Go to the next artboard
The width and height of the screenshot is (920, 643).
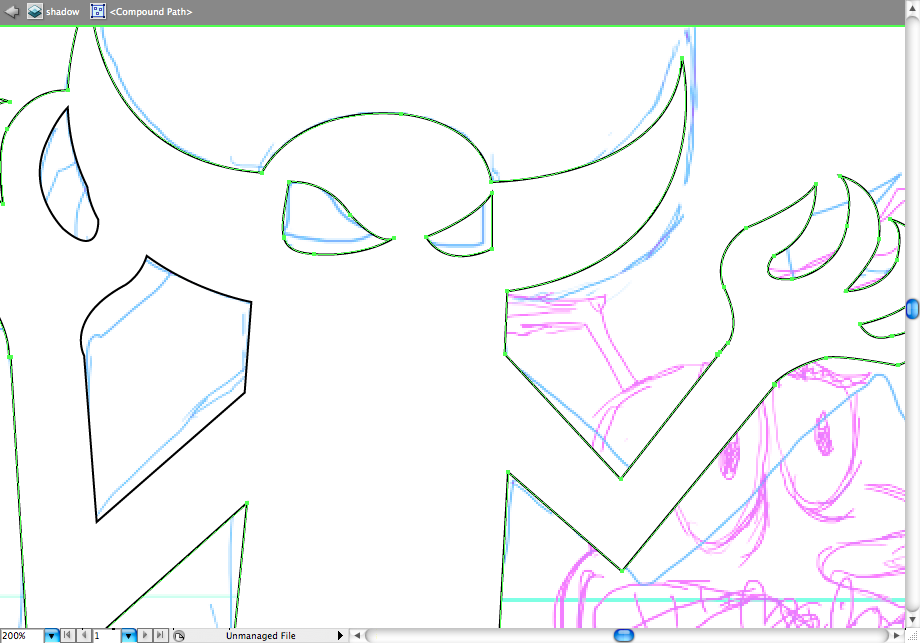(x=145, y=635)
